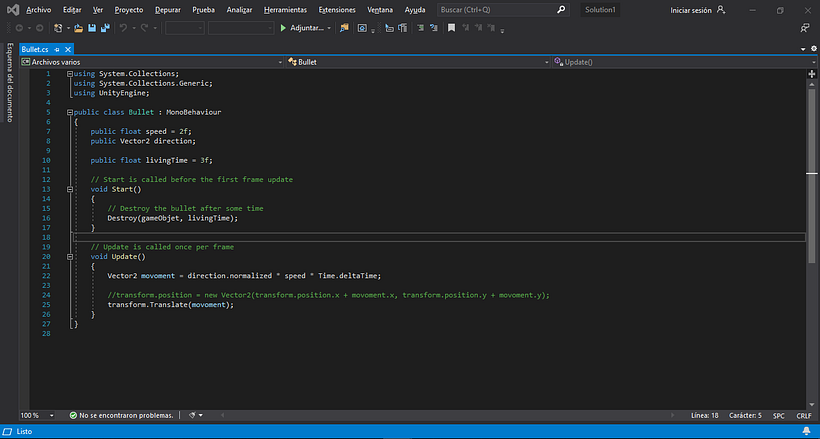Image resolution: width=820 pixels, height=439 pixels.
Task: Open the Extensiones menu
Action: (x=337, y=9)
